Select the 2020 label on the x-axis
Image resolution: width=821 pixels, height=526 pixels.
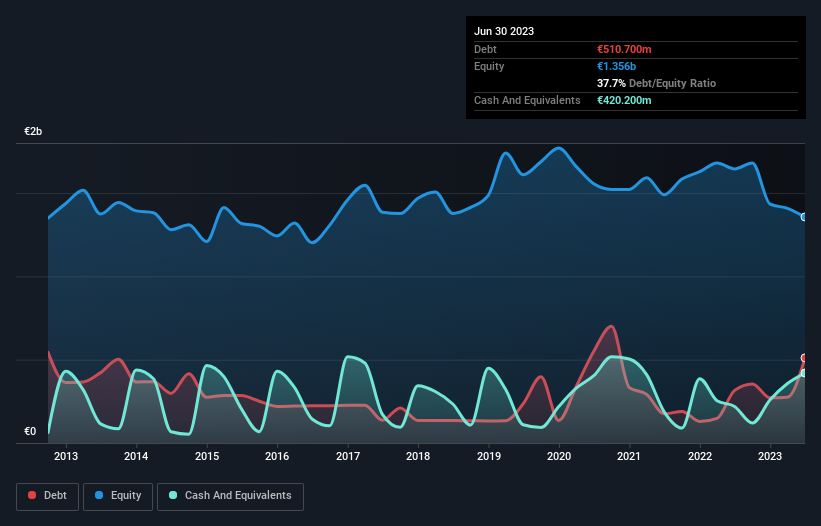point(559,457)
